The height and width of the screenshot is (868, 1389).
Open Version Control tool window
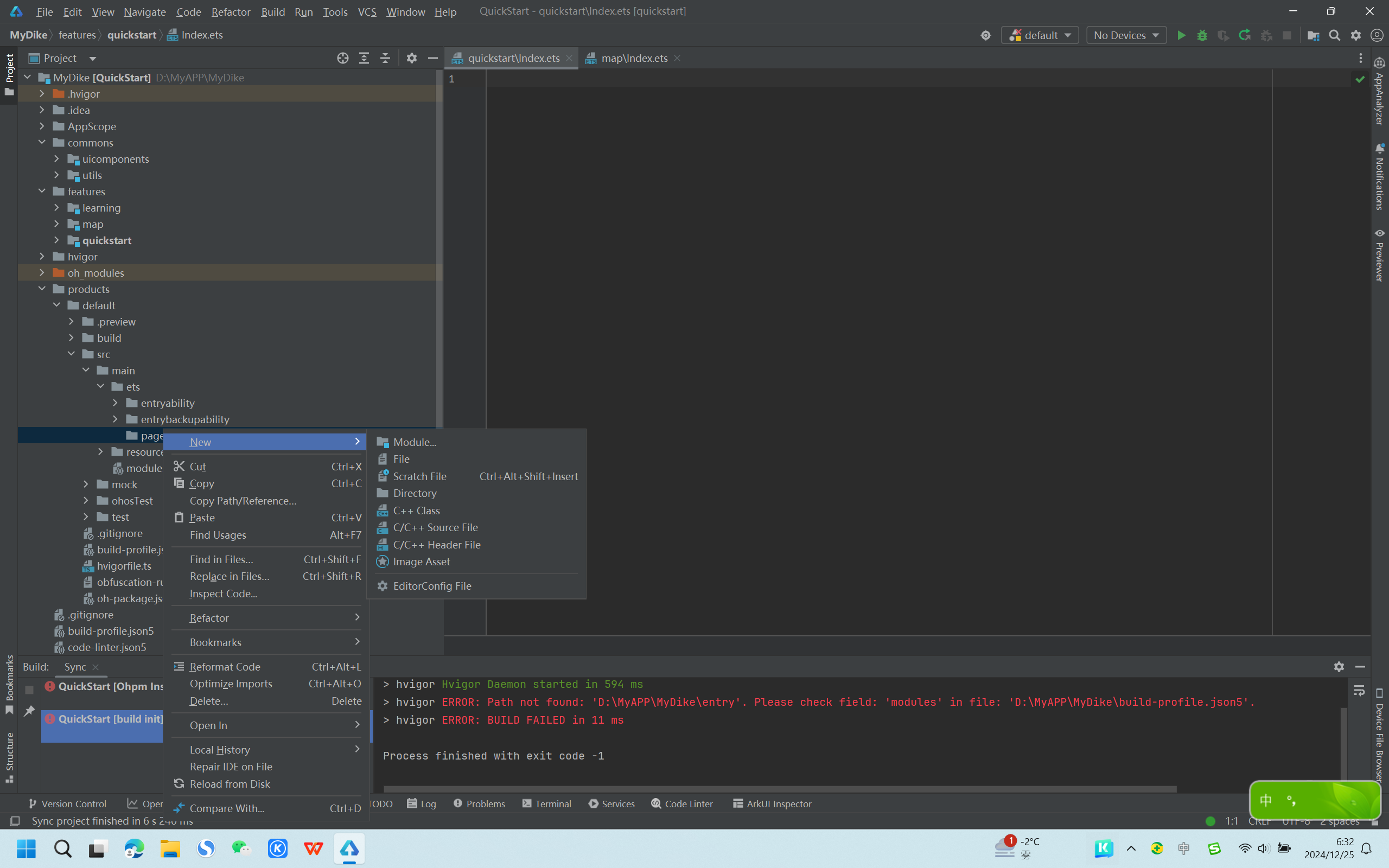tap(67, 803)
